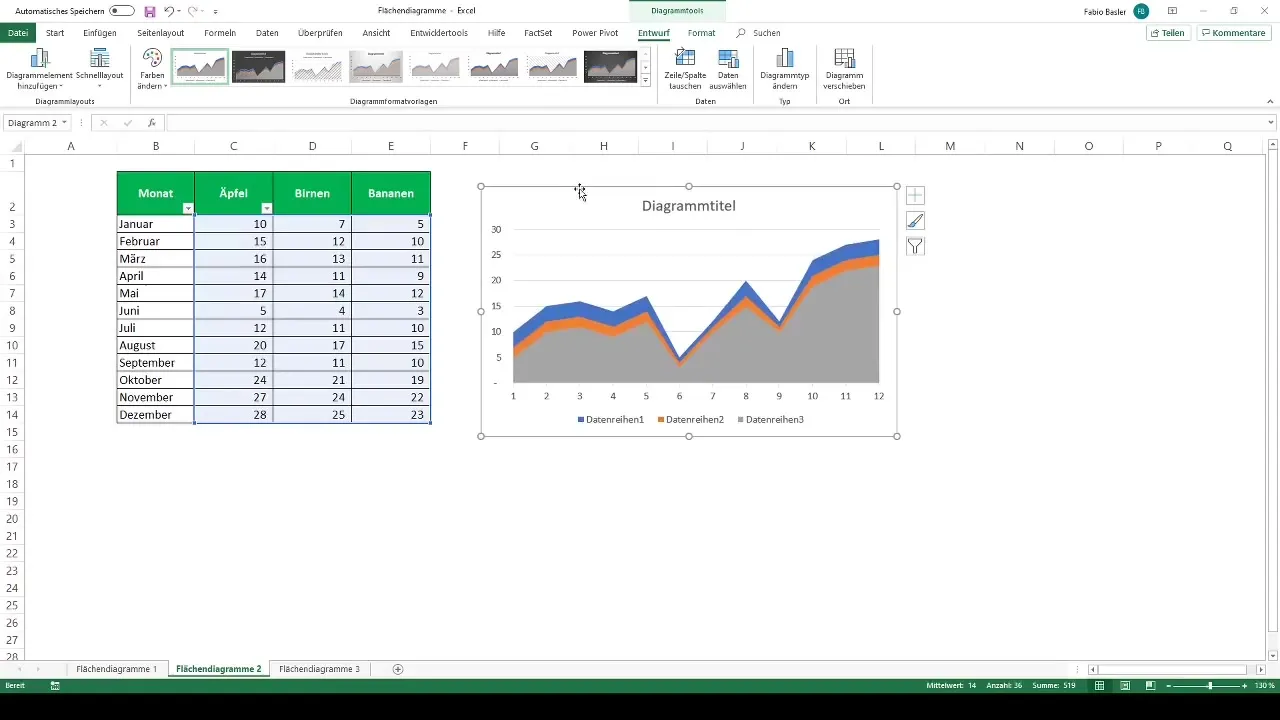Expand the formula bar chevron
Image resolution: width=1280 pixels, height=720 pixels.
pyautogui.click(x=1271, y=123)
